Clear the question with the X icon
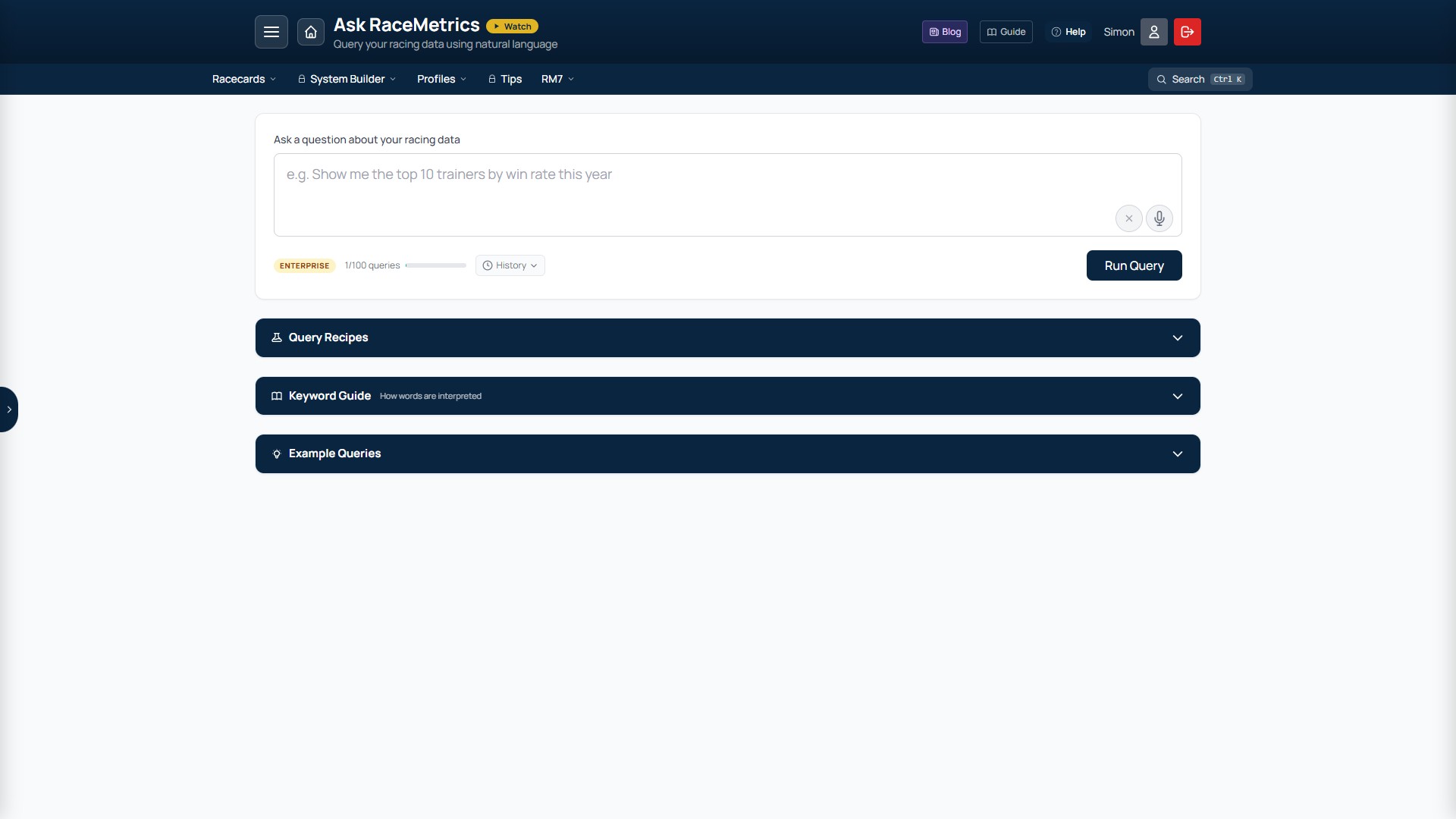This screenshot has width=1456, height=819. tap(1129, 218)
